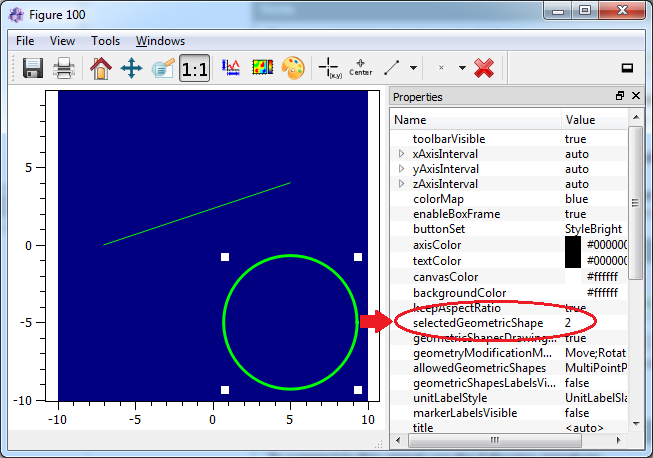
Task: Expand the zAxisInterval property row
Action: pyautogui.click(x=401, y=184)
